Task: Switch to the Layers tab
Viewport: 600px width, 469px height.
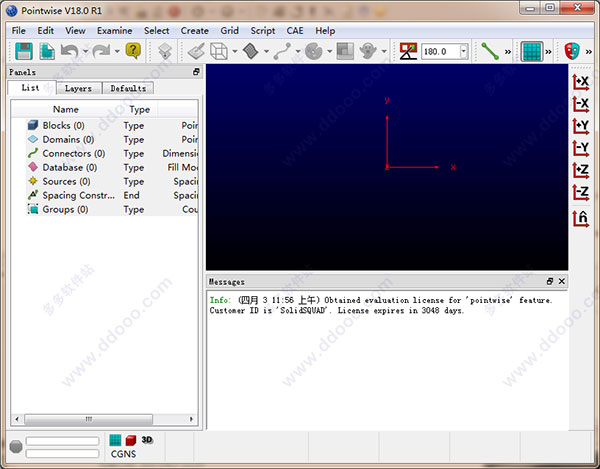Action: pyautogui.click(x=78, y=88)
